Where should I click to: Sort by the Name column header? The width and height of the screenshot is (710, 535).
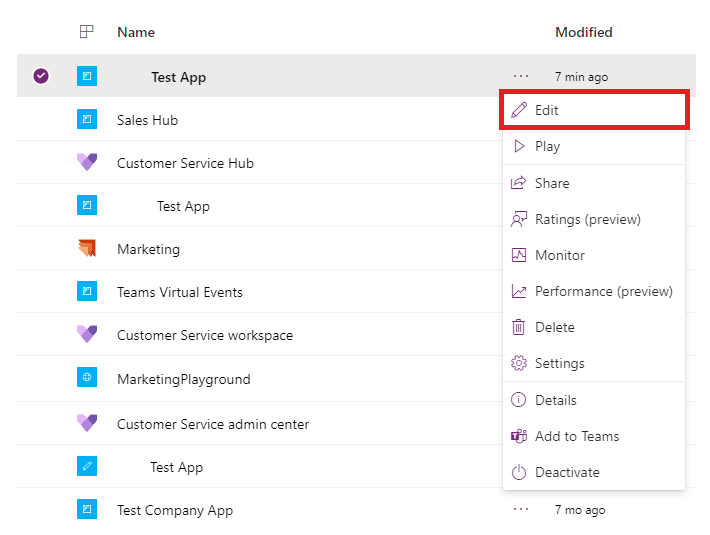click(136, 32)
